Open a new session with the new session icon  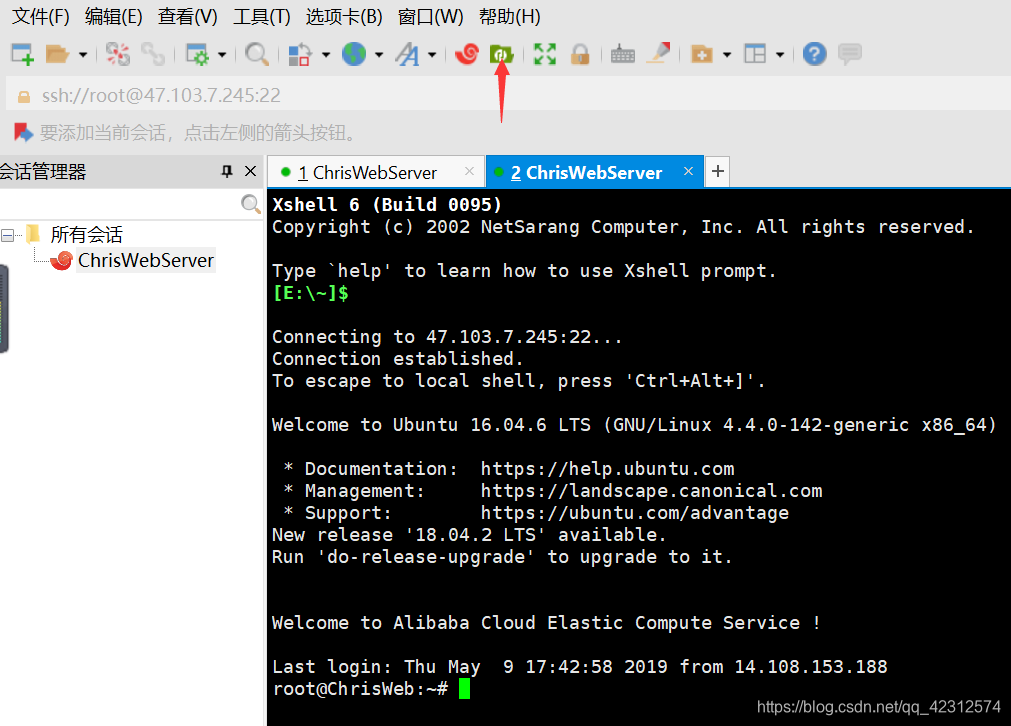(20, 54)
